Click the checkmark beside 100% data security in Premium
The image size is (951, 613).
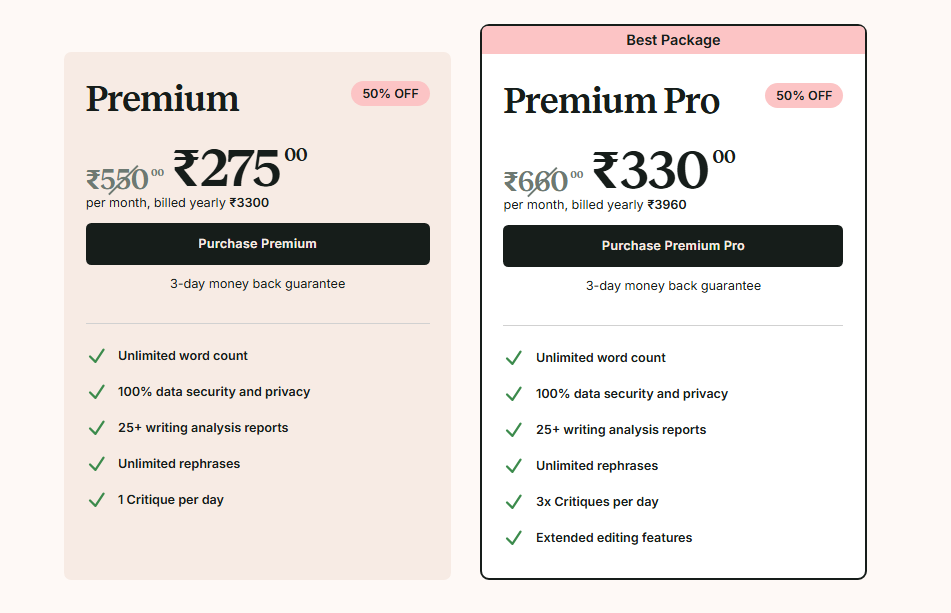click(97, 392)
